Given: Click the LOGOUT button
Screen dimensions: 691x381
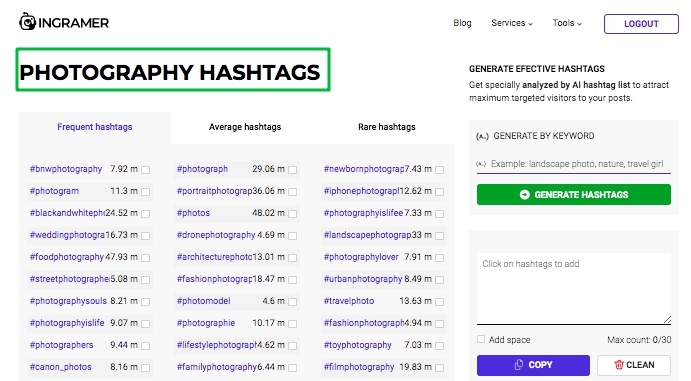Looking at the screenshot, I should click(641, 24).
